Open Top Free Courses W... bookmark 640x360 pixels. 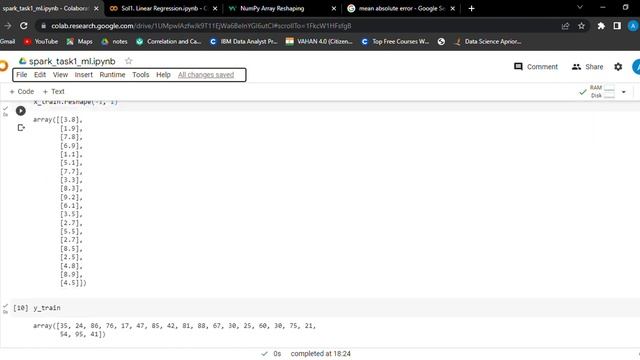click(x=395, y=41)
